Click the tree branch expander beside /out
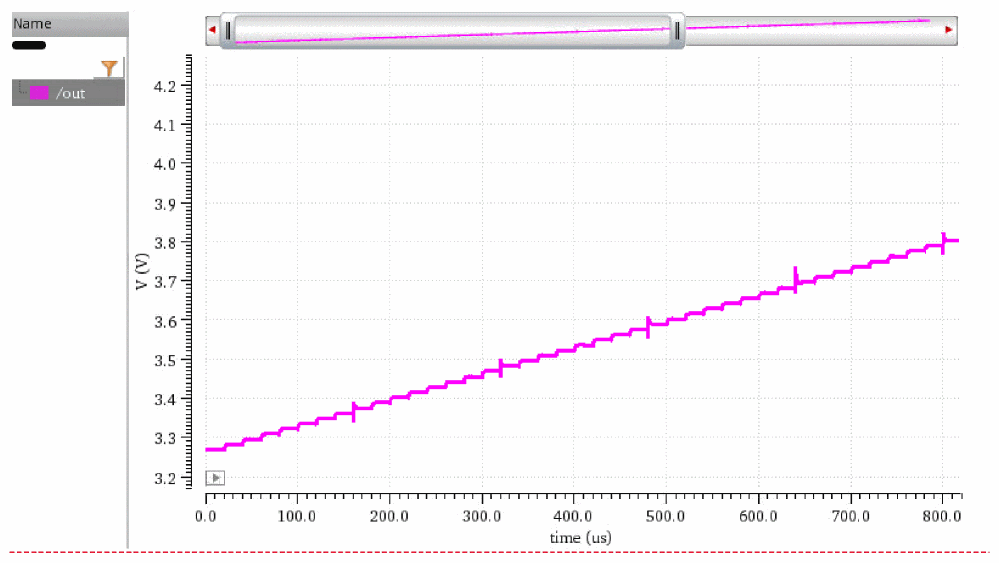This screenshot has width=999, height=563. tap(21, 87)
